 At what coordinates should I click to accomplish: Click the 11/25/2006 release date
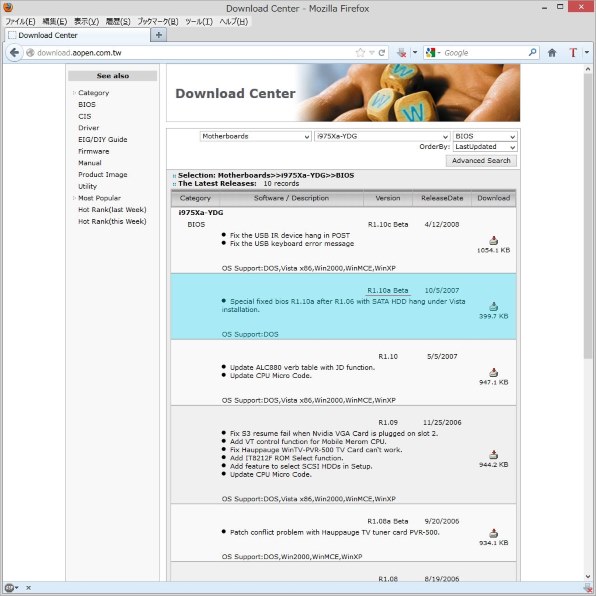point(442,423)
